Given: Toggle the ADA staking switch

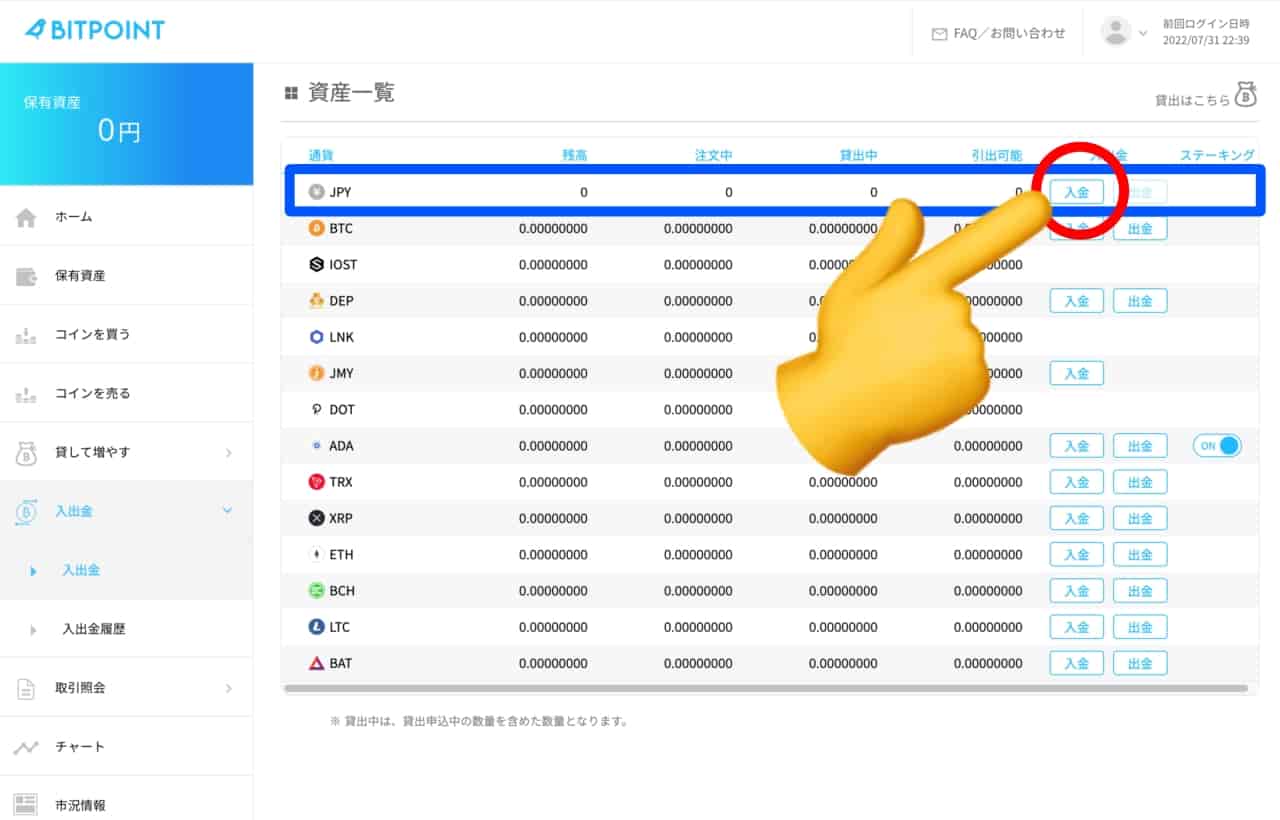Looking at the screenshot, I should (x=1217, y=446).
